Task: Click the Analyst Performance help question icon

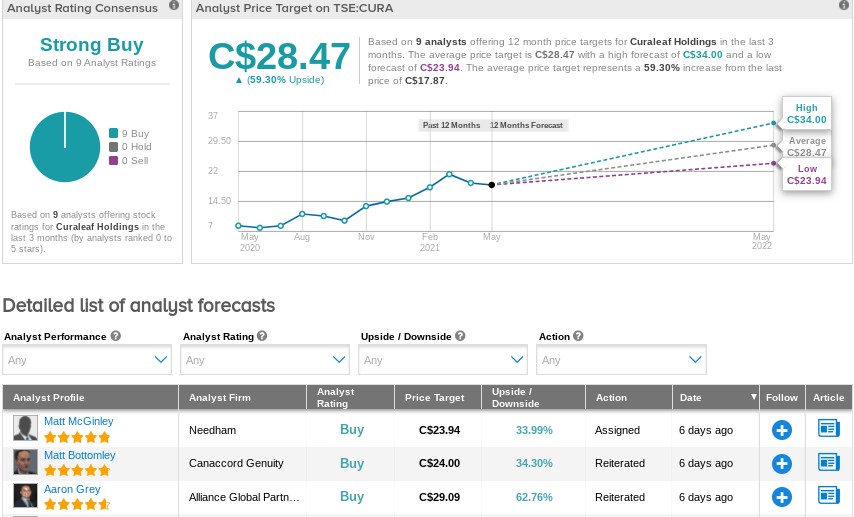Action: [115, 336]
